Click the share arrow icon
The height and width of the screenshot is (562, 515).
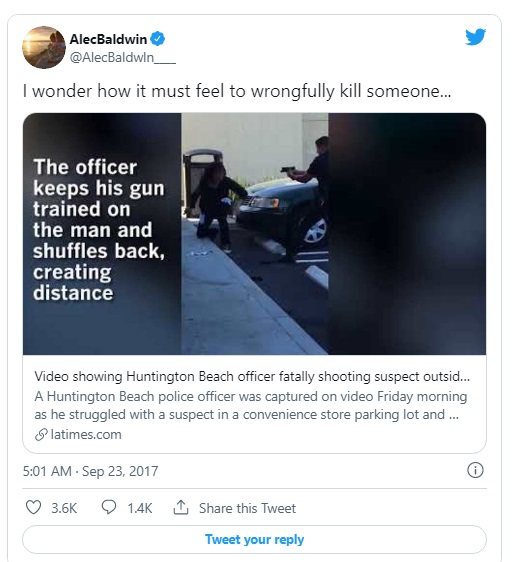click(181, 508)
